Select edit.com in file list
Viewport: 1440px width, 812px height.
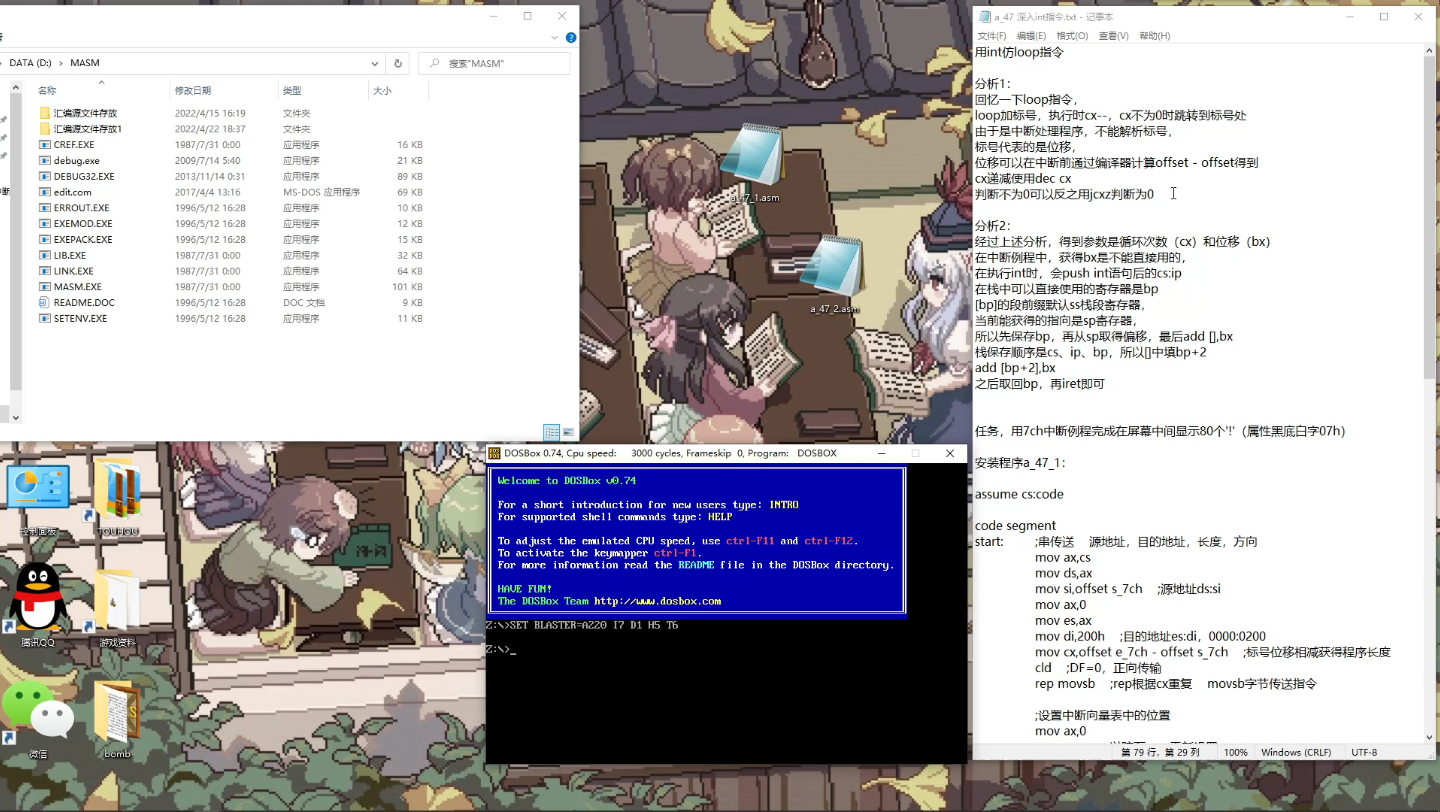[231, 192]
